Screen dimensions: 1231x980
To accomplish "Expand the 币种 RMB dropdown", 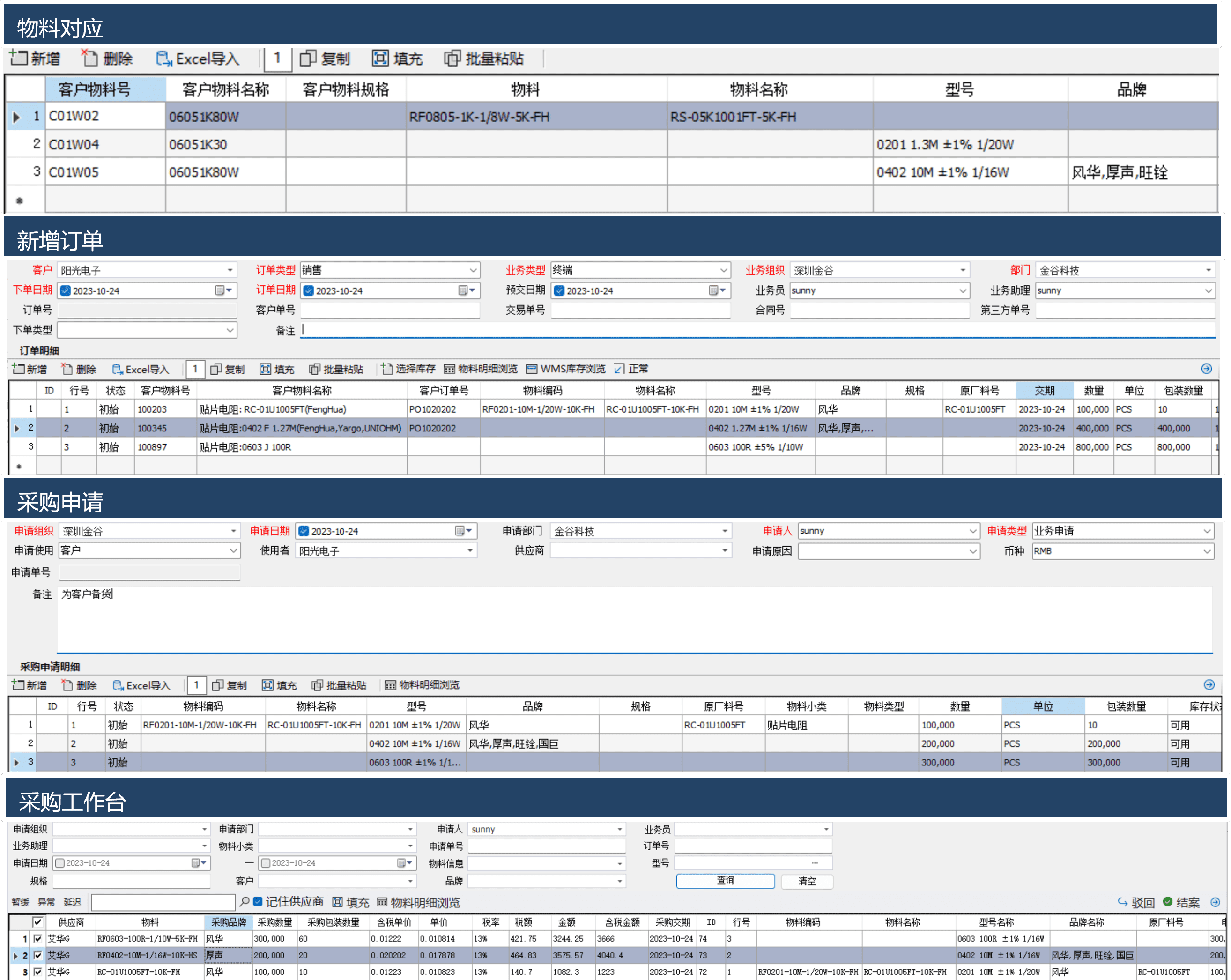I will click(1207, 551).
